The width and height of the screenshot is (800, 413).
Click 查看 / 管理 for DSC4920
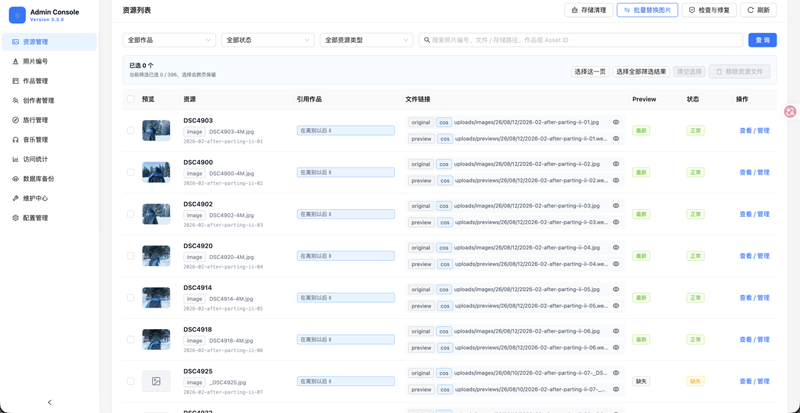pyautogui.click(x=754, y=256)
